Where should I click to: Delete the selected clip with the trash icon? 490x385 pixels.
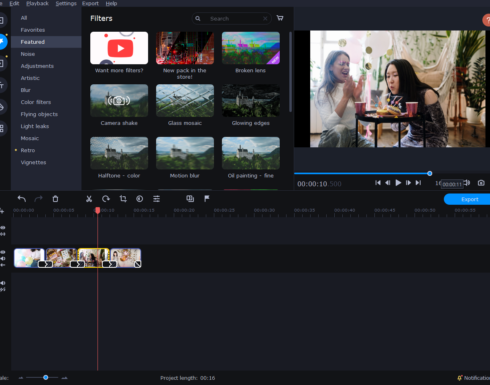pos(55,199)
